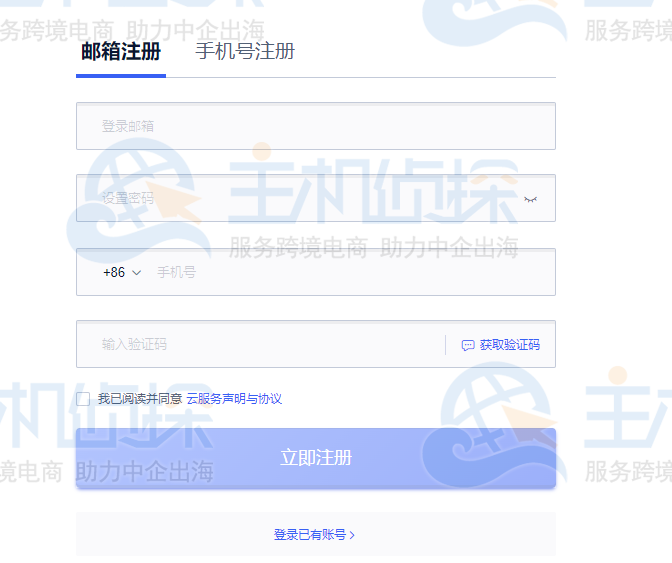Switch to the 邮箱注册 tab
This screenshot has height=563, width=672.
[121, 52]
